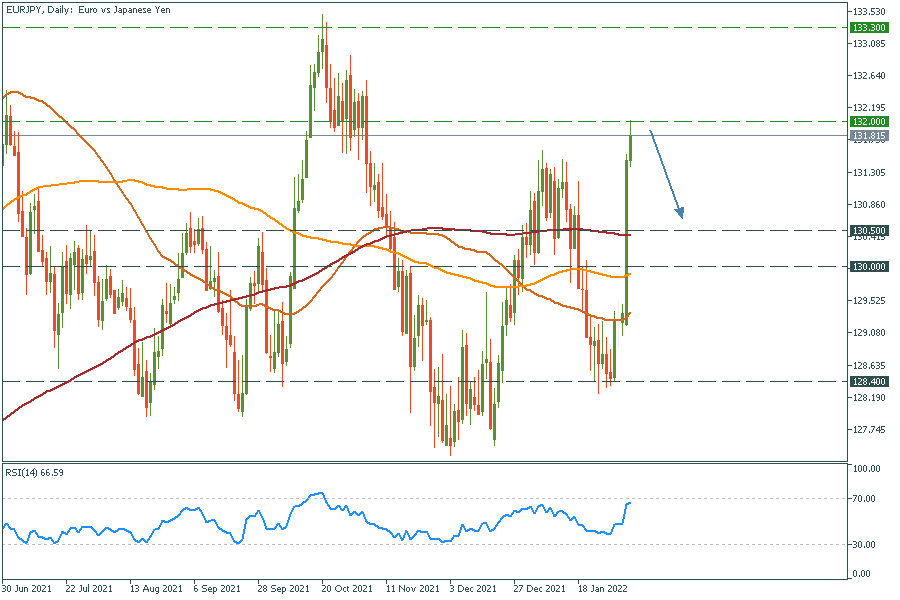The image size is (900, 600).
Task: Select the RSI 70.00 overbought level label
Action: pos(865,498)
